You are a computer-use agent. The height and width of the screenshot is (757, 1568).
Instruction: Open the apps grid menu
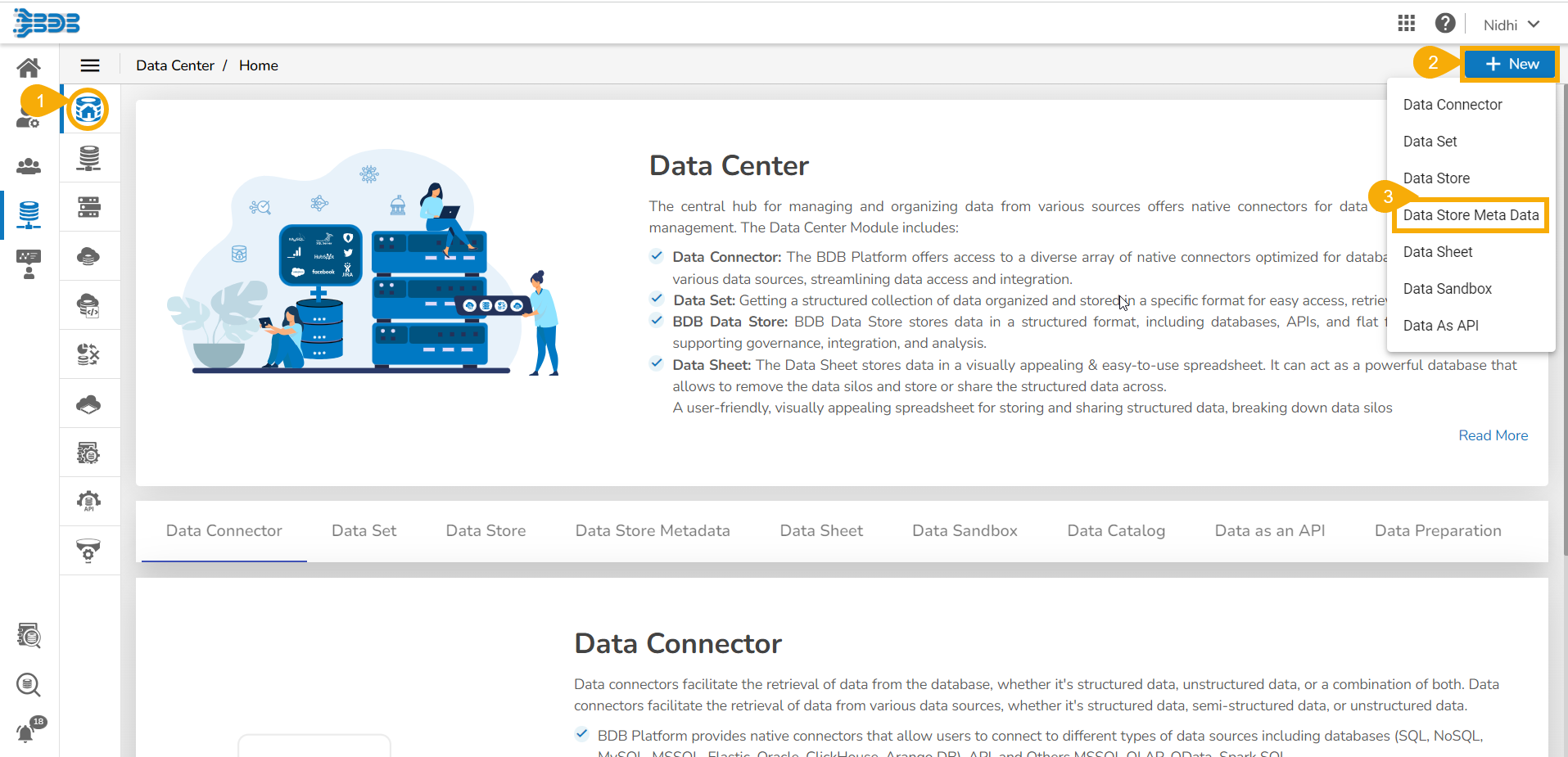[x=1406, y=24]
